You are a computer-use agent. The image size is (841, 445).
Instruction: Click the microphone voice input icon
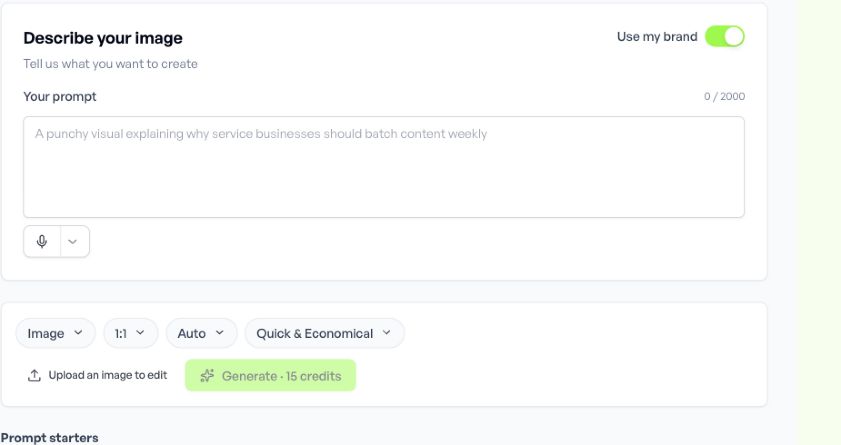[42, 241]
